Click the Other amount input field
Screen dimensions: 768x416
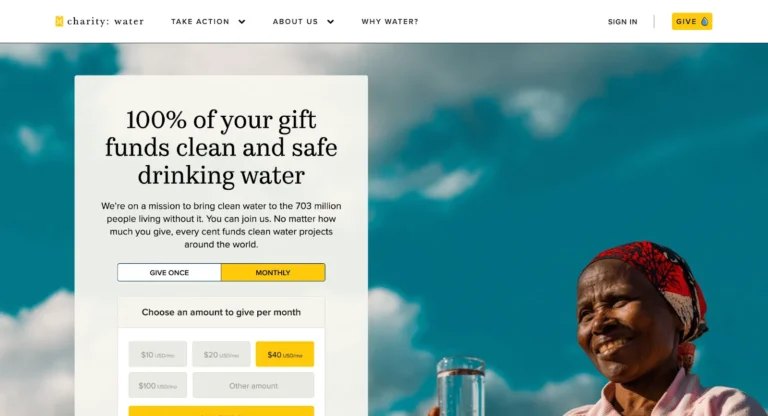253,385
